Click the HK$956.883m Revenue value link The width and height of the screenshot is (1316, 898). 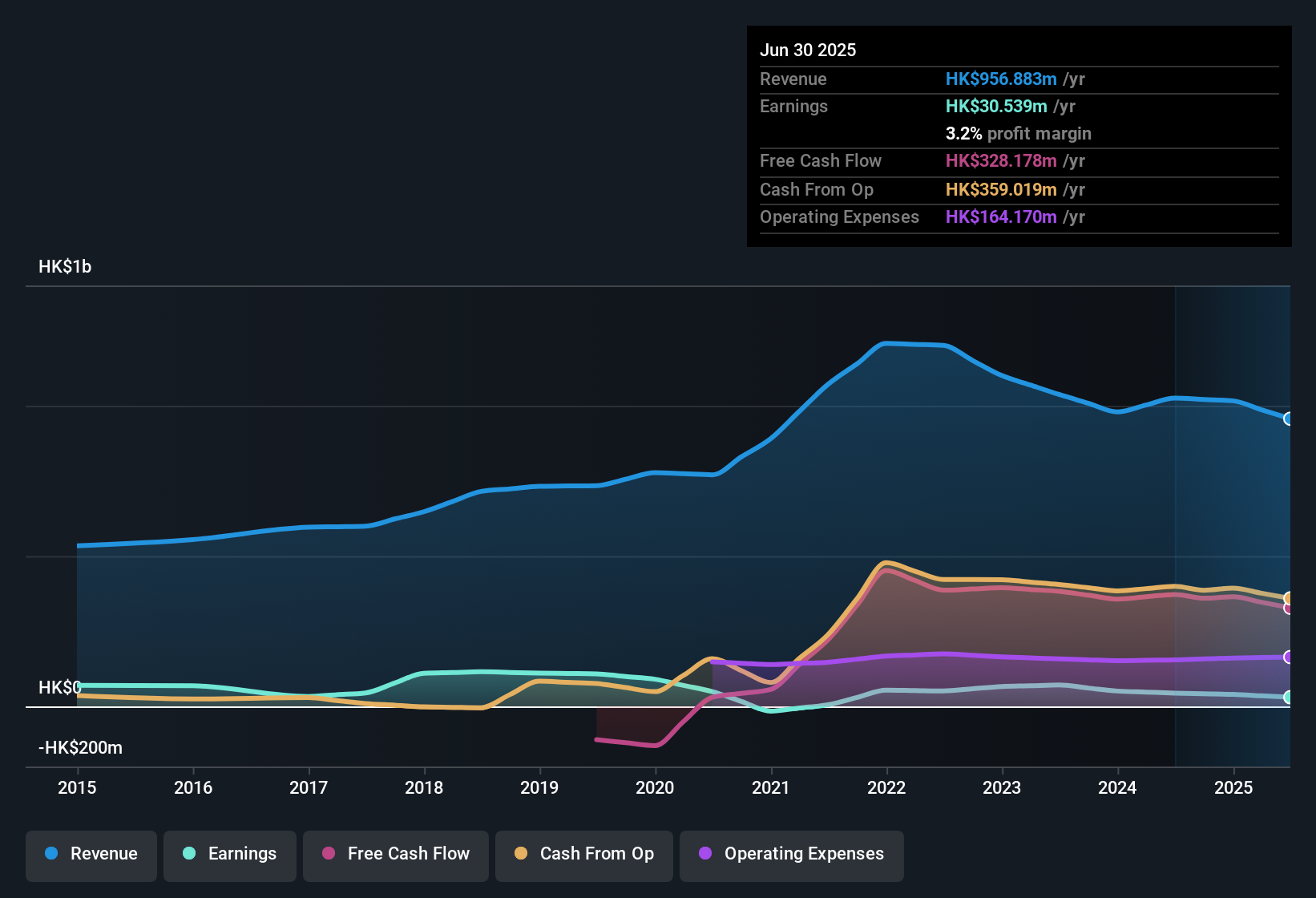pyautogui.click(x=1000, y=79)
